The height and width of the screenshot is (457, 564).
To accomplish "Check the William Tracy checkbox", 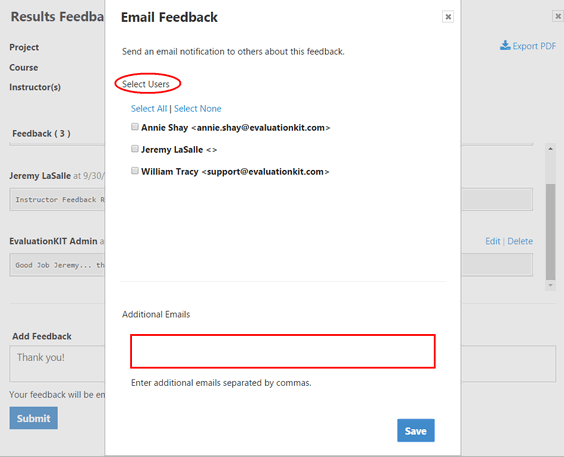I will (x=135, y=170).
